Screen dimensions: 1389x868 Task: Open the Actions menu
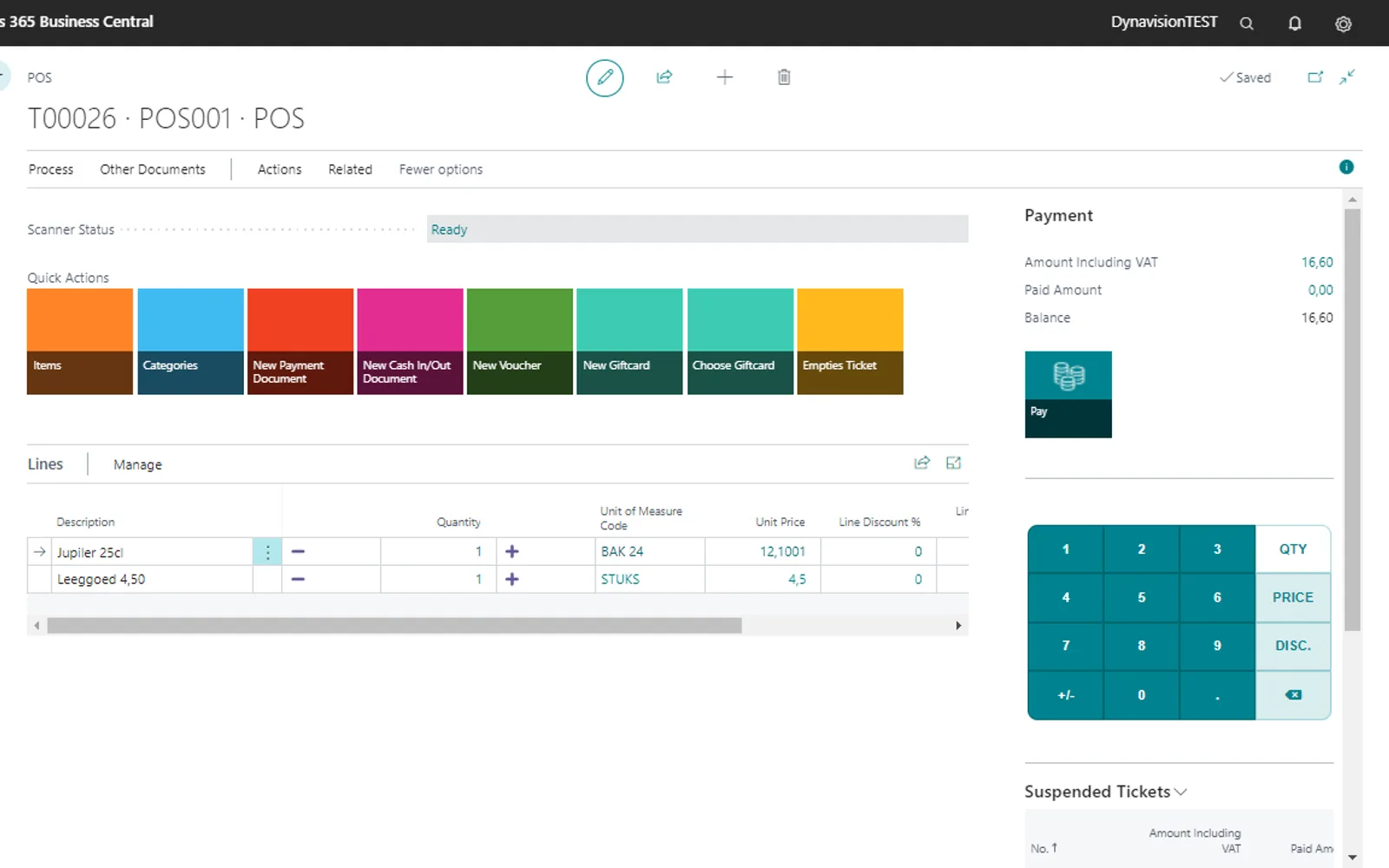pos(280,169)
